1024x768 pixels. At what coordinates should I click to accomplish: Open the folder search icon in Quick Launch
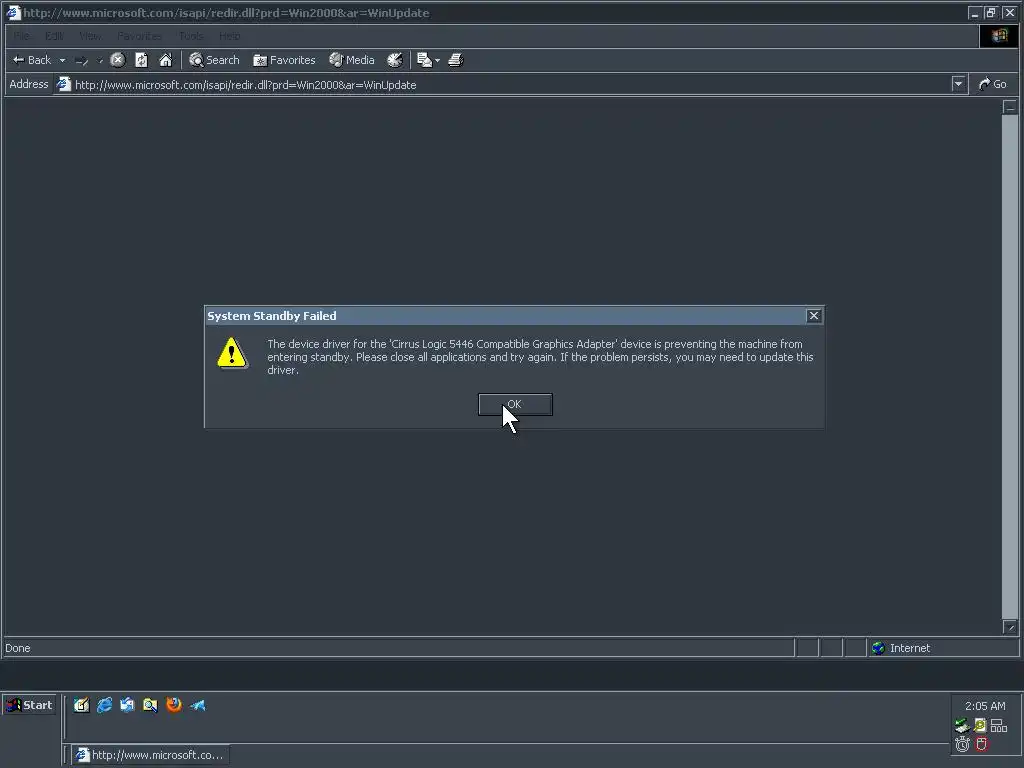coord(150,705)
